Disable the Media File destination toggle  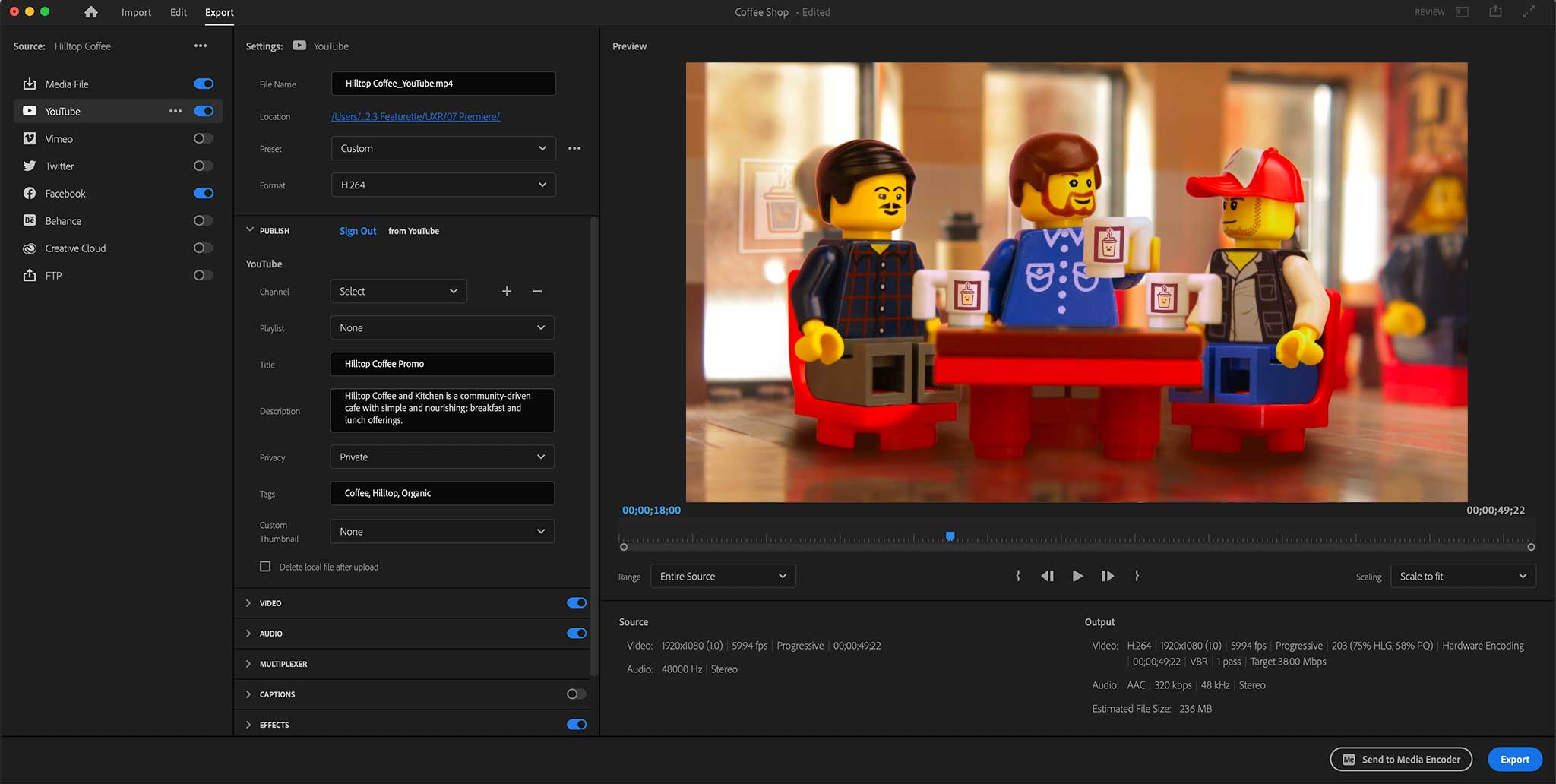204,84
